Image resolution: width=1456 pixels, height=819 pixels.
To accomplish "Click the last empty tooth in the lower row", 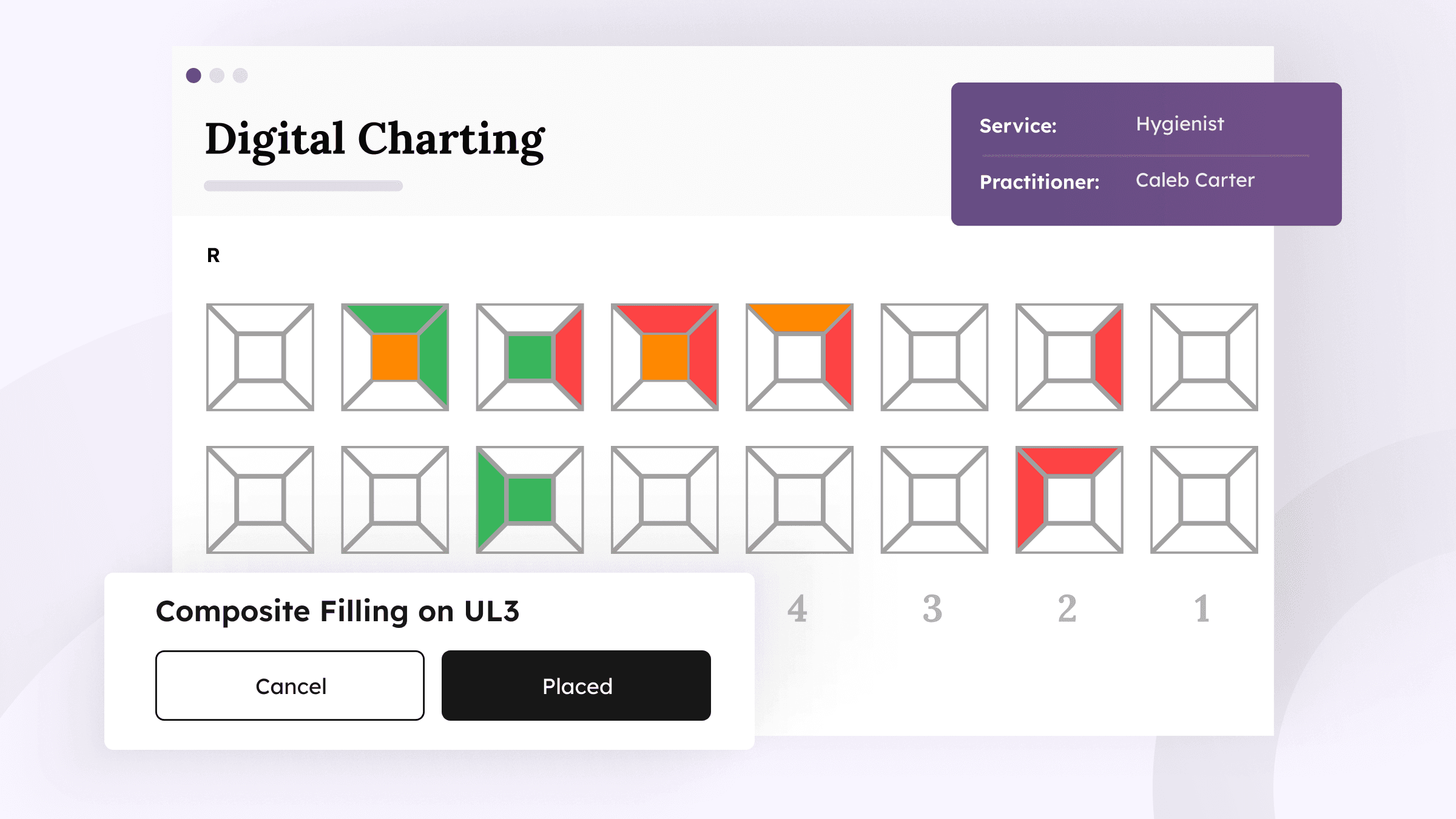I will tap(1201, 499).
